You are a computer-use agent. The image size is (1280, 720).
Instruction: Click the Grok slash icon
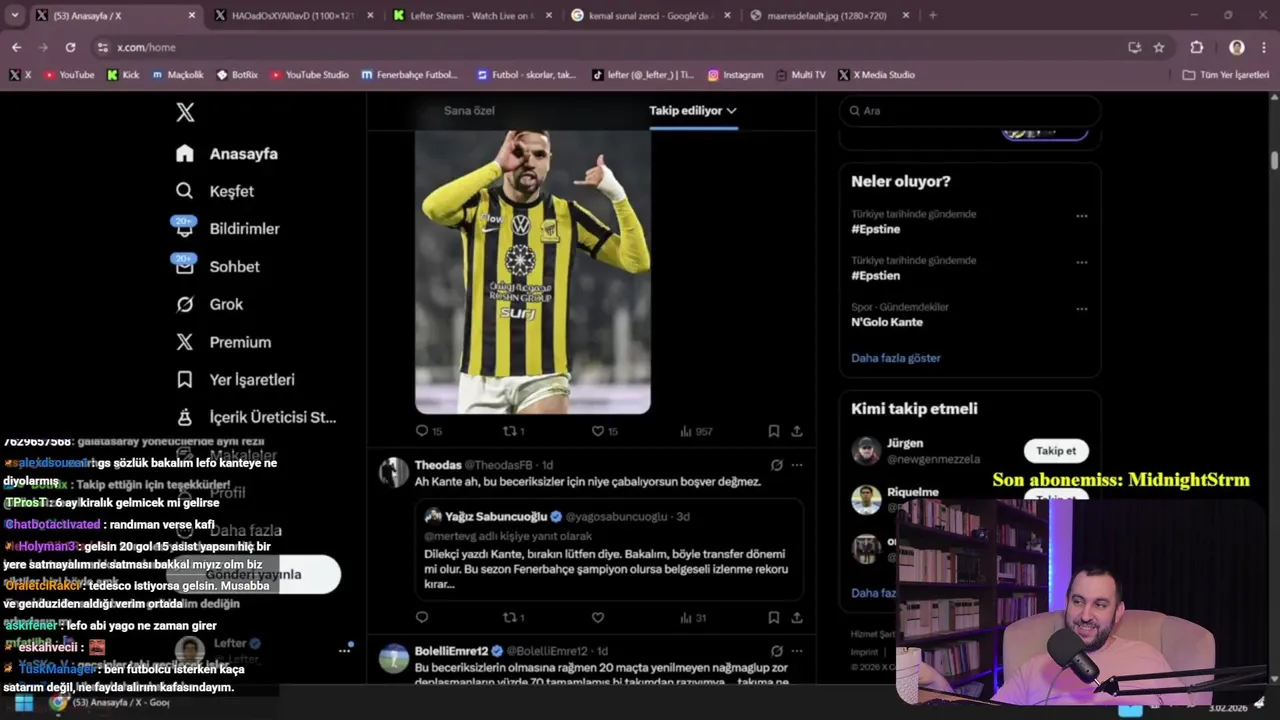coord(184,304)
